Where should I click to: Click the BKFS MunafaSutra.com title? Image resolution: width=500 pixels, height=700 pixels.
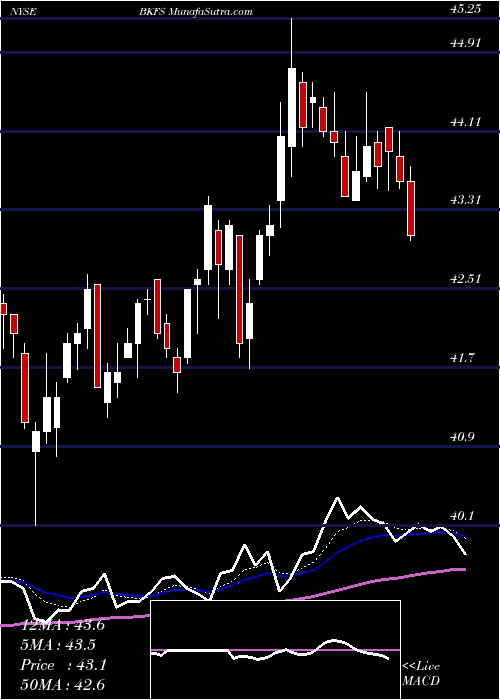195,11
